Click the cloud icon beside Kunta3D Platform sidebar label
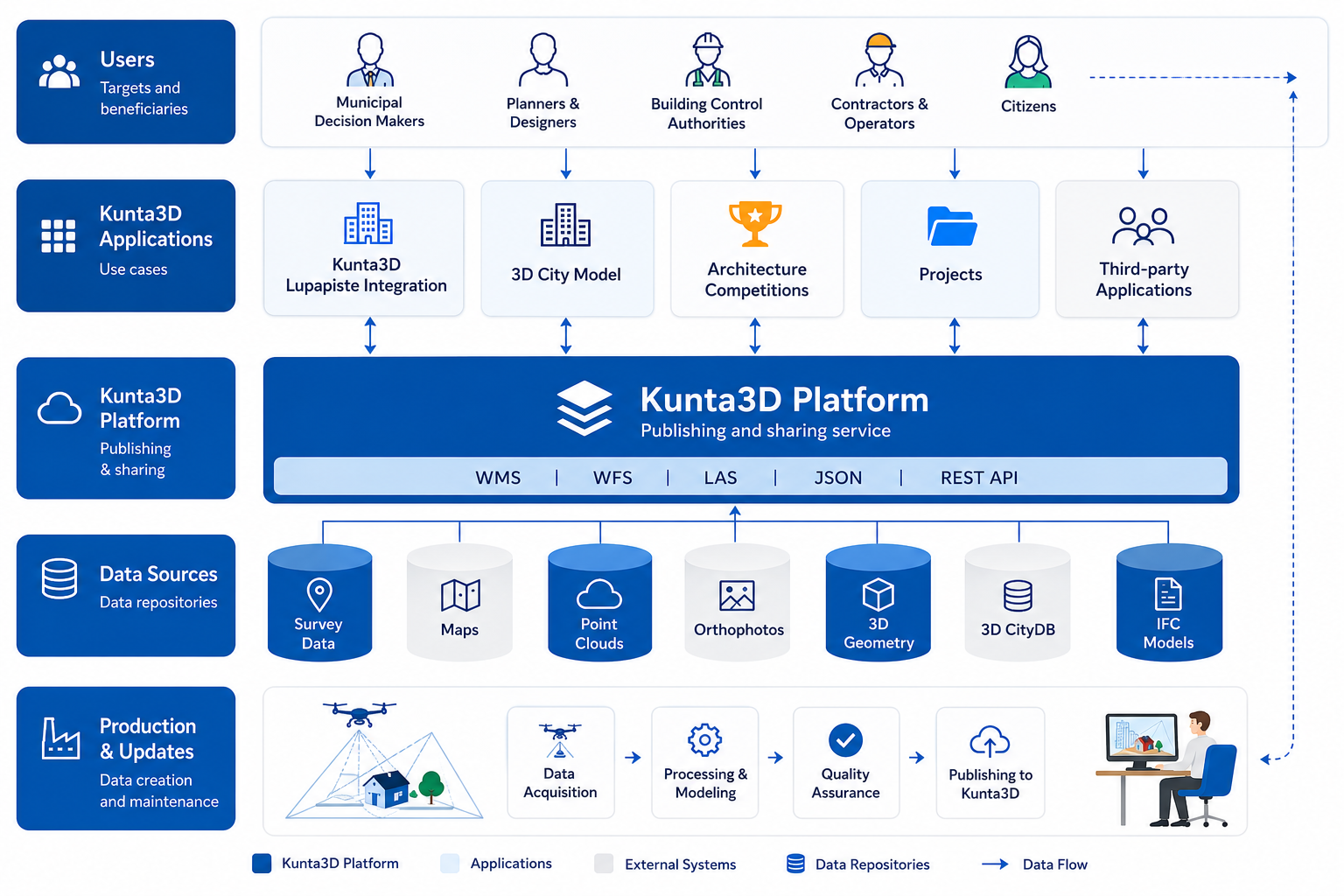 59,408
